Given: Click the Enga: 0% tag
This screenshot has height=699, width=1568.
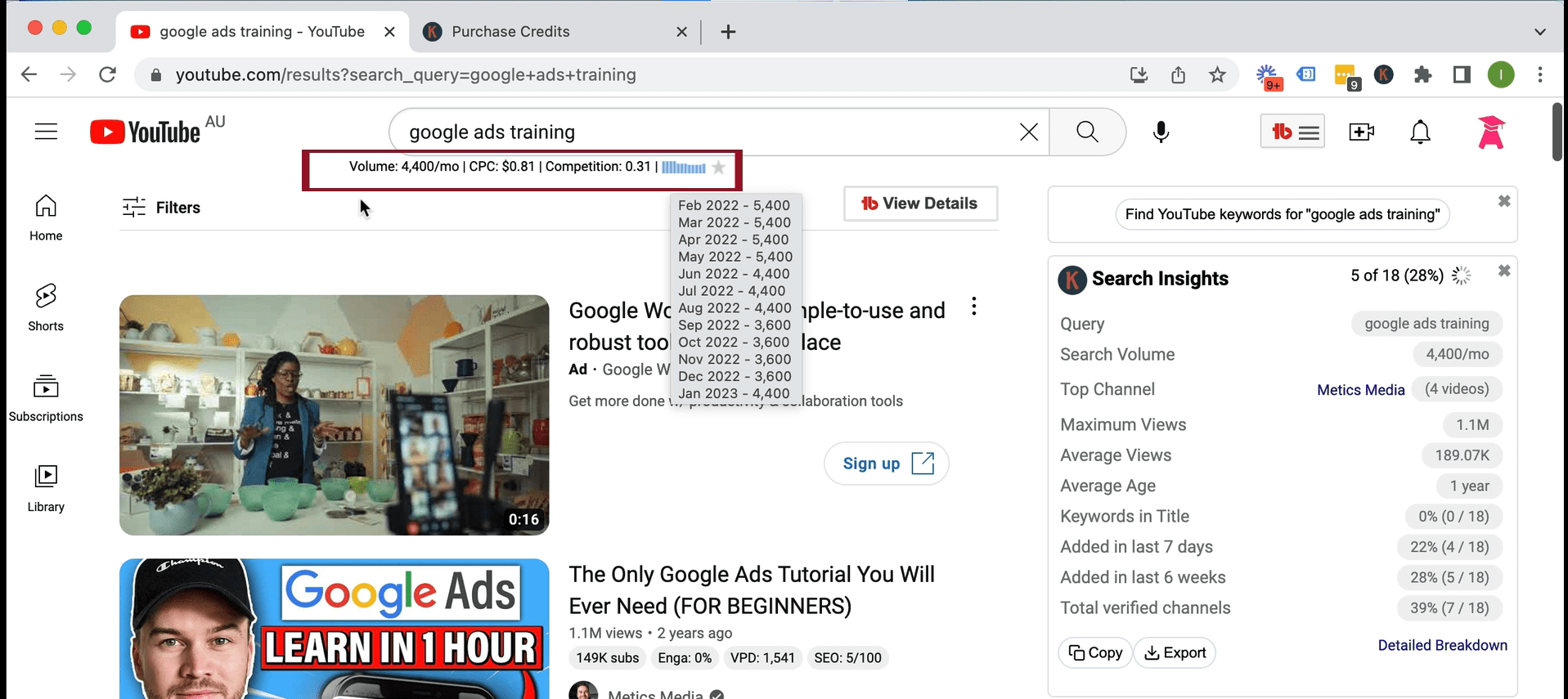Looking at the screenshot, I should click(685, 658).
